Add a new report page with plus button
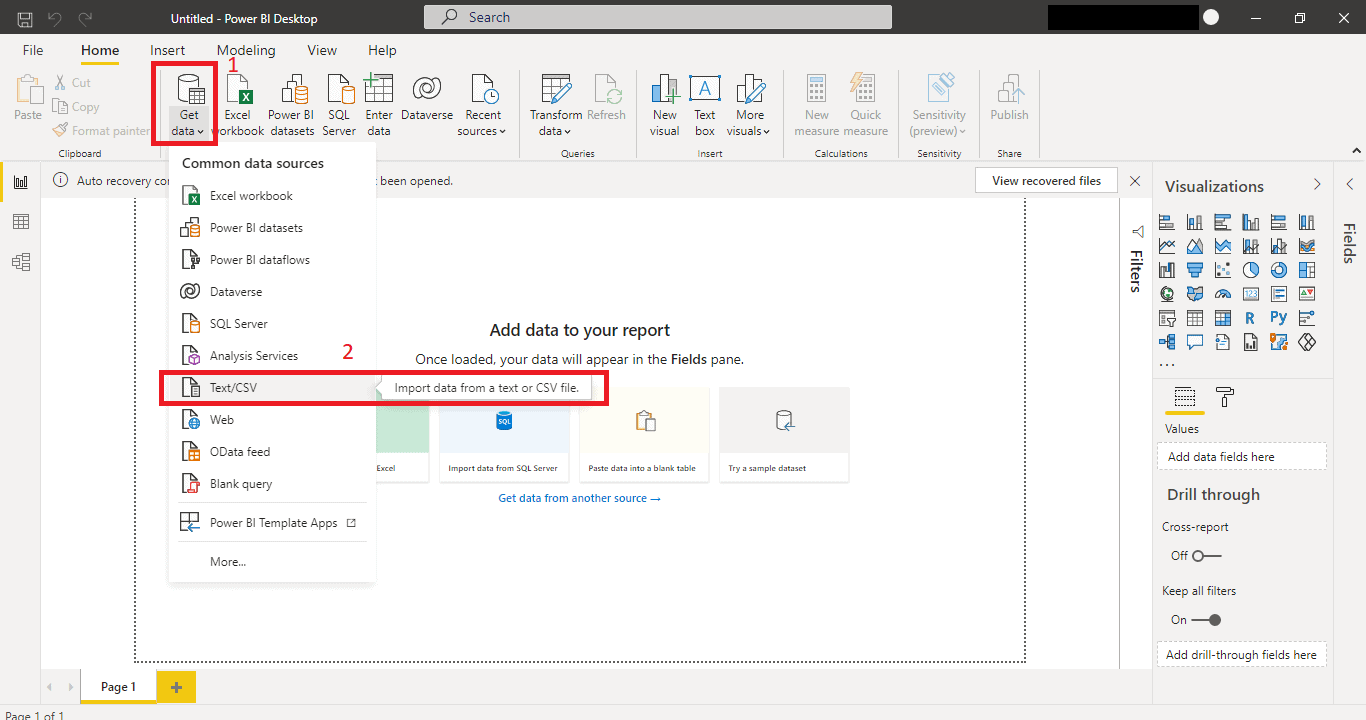 click(x=176, y=687)
